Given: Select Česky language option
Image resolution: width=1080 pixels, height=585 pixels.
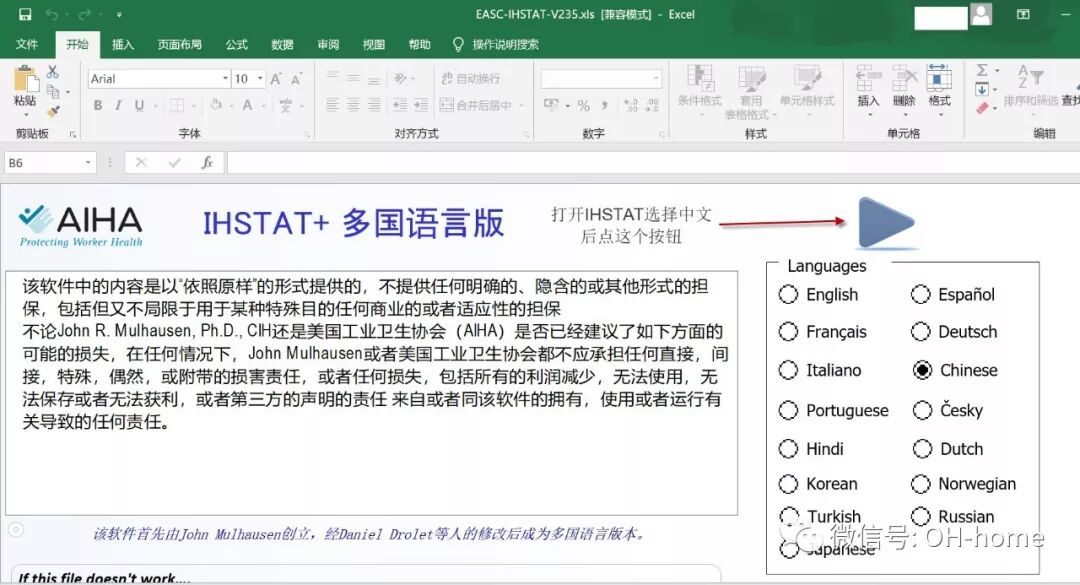Looking at the screenshot, I should (x=948, y=411).
